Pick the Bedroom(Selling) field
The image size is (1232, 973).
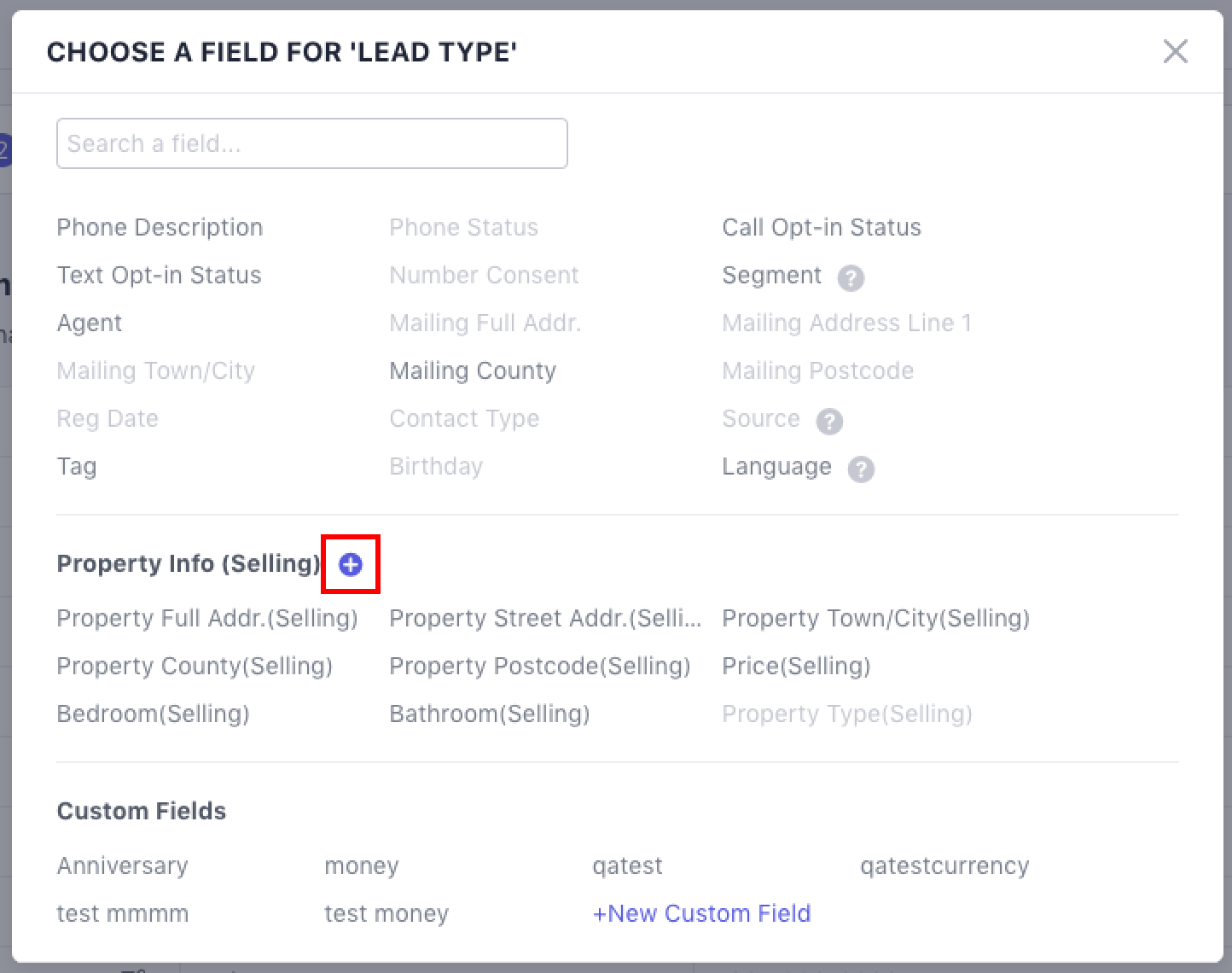tap(153, 714)
